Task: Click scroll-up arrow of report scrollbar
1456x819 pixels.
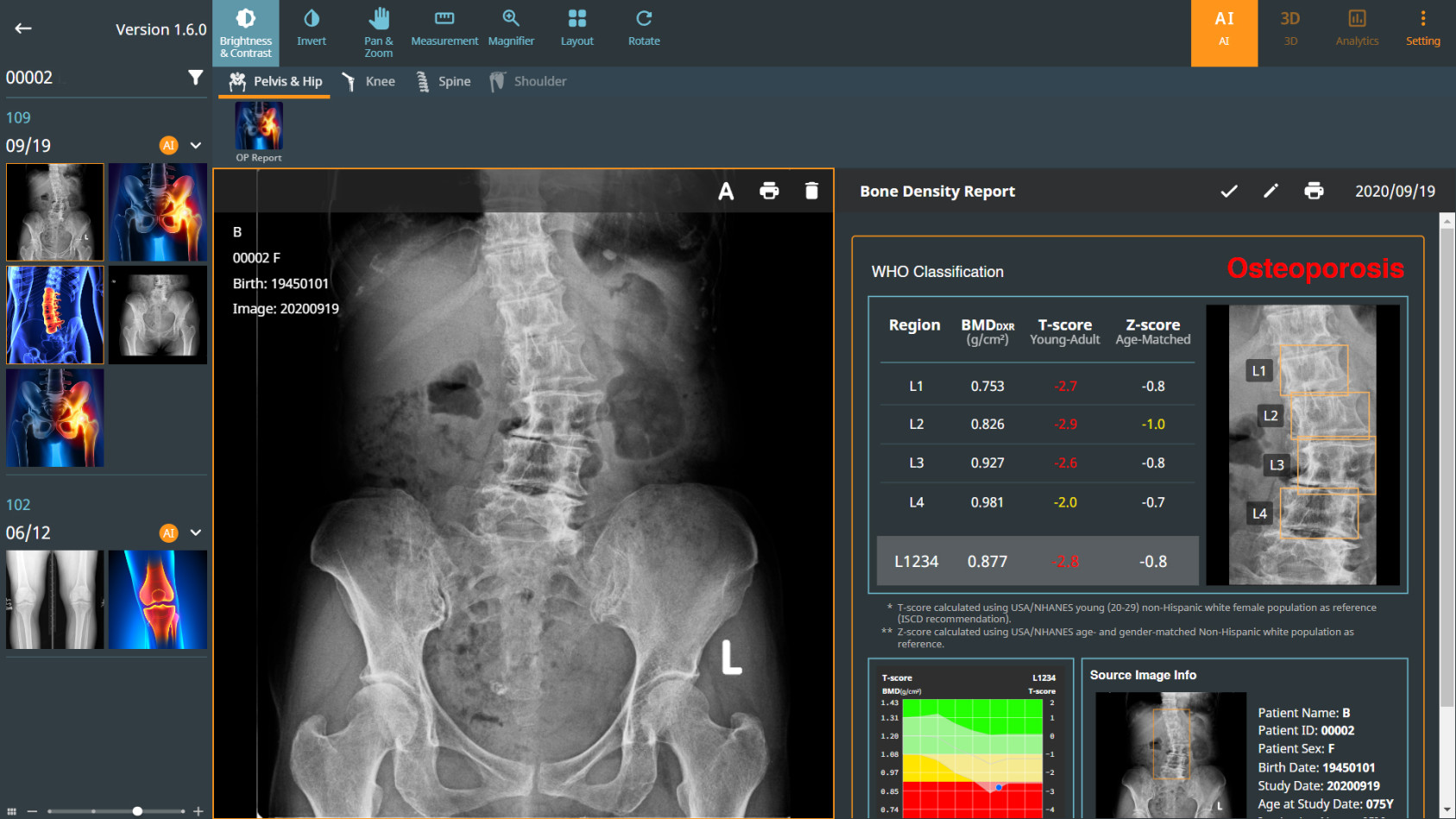Action: tap(1447, 221)
